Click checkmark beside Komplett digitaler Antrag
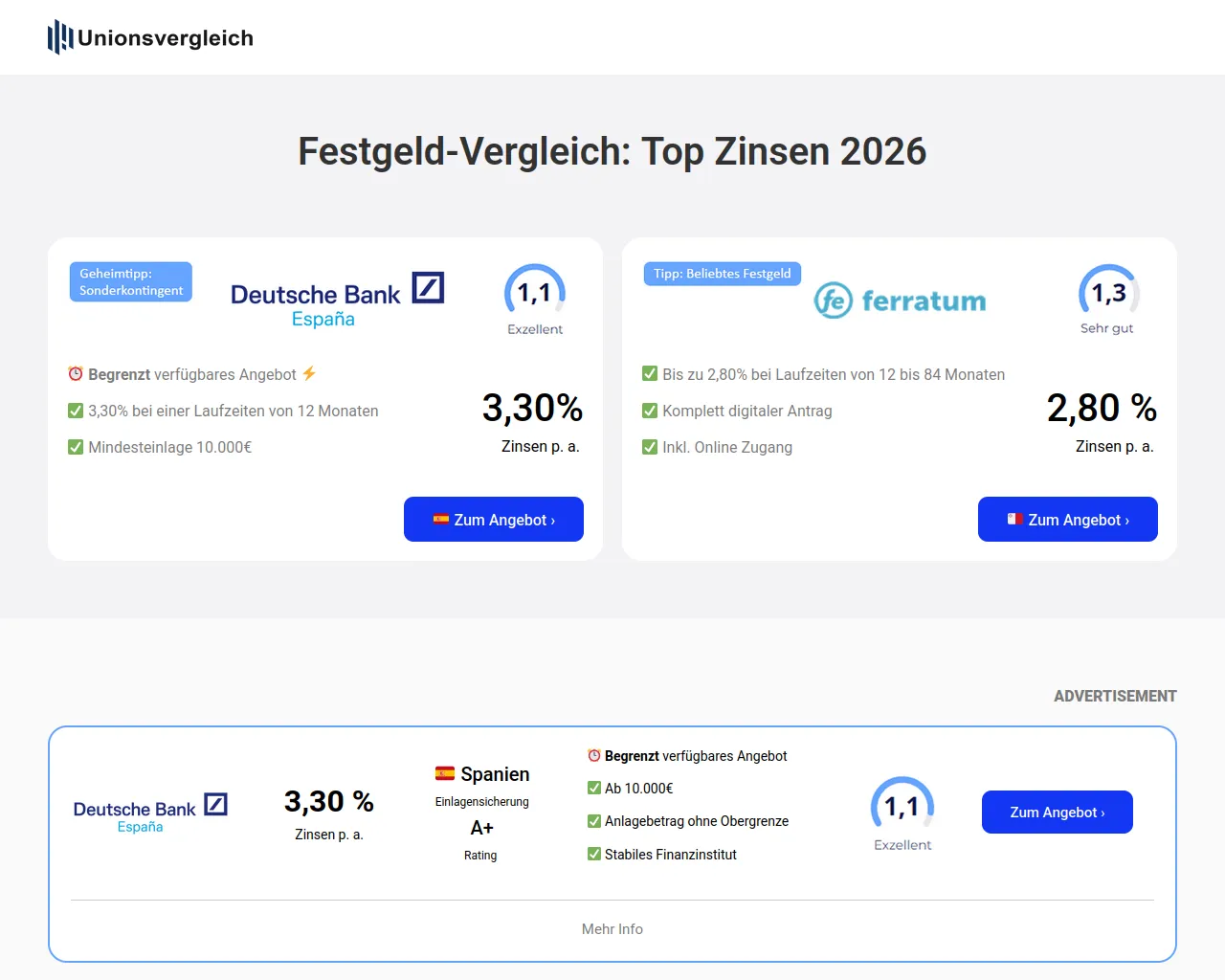The height and width of the screenshot is (980, 1225). 650,411
